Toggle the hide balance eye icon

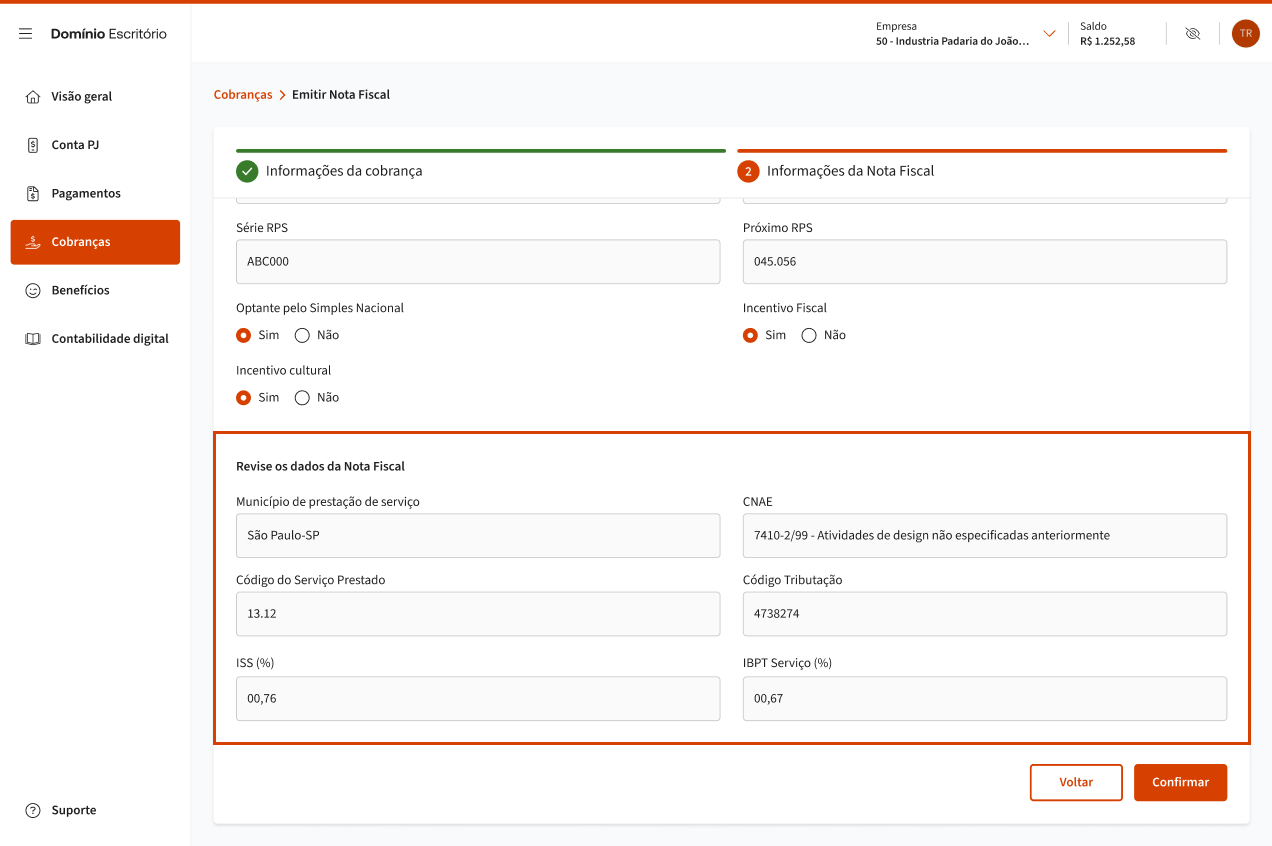[x=1192, y=34]
